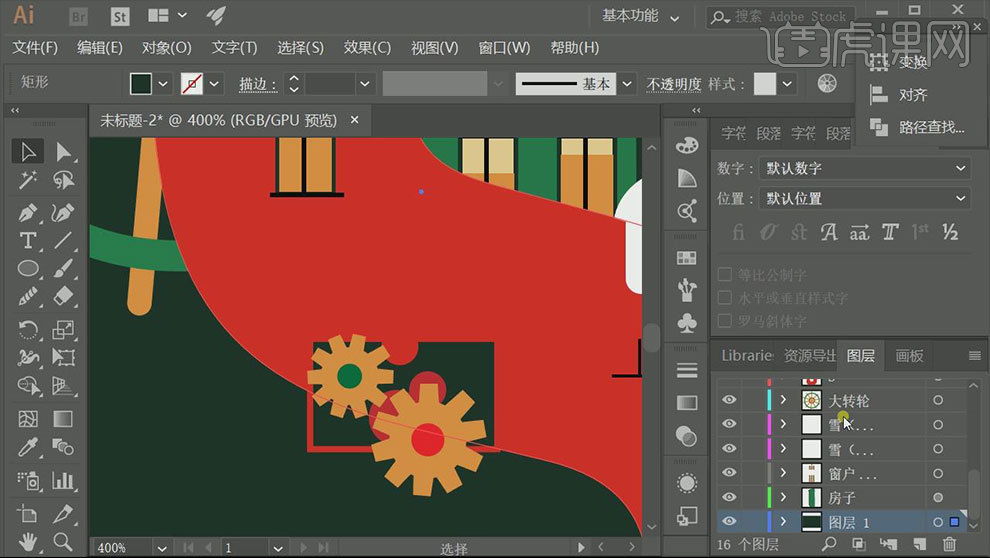The image size is (990, 558).
Task: Click the stroke swatch with red slash
Action: 192,83
